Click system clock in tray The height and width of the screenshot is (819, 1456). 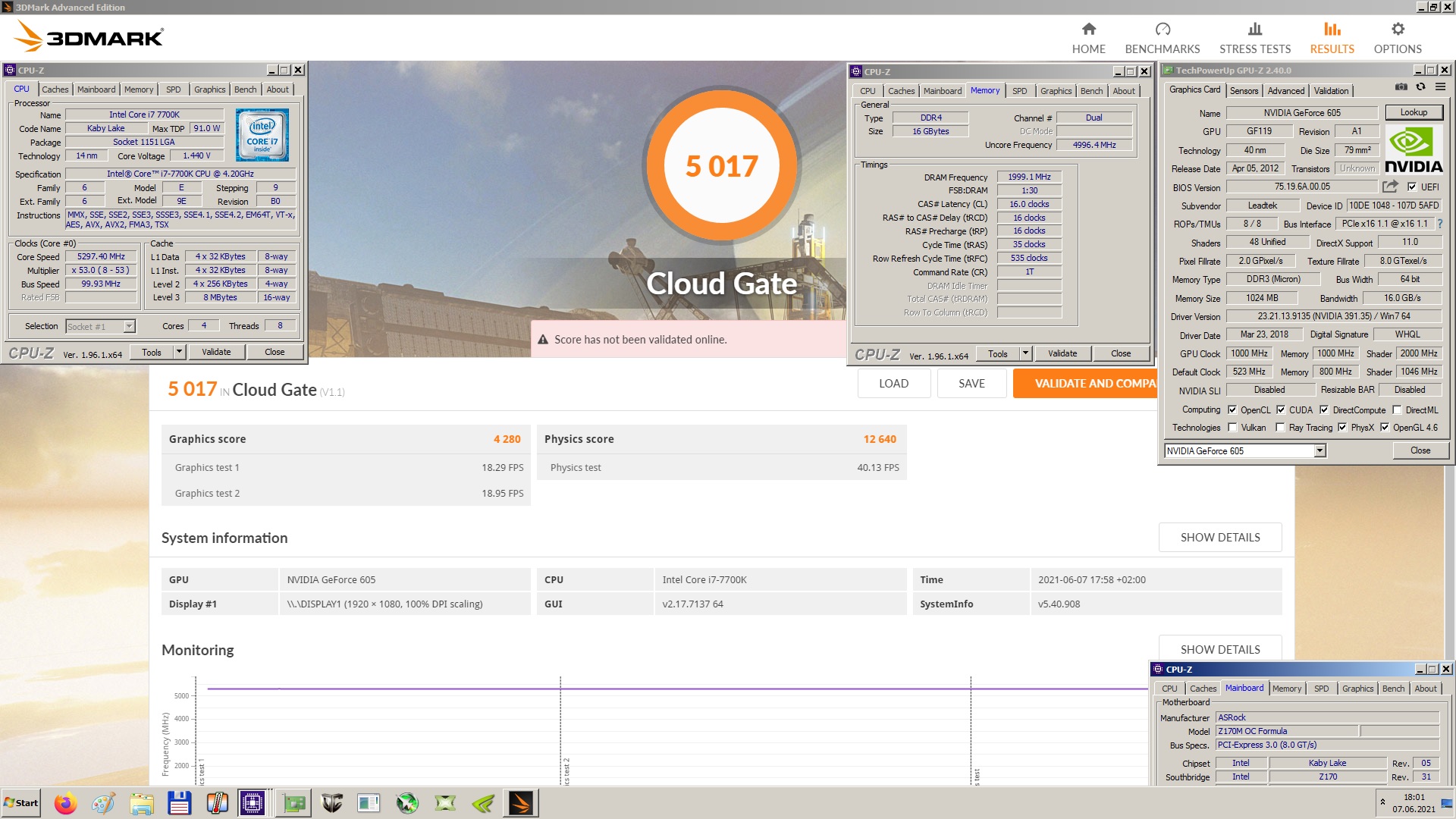pyautogui.click(x=1414, y=803)
